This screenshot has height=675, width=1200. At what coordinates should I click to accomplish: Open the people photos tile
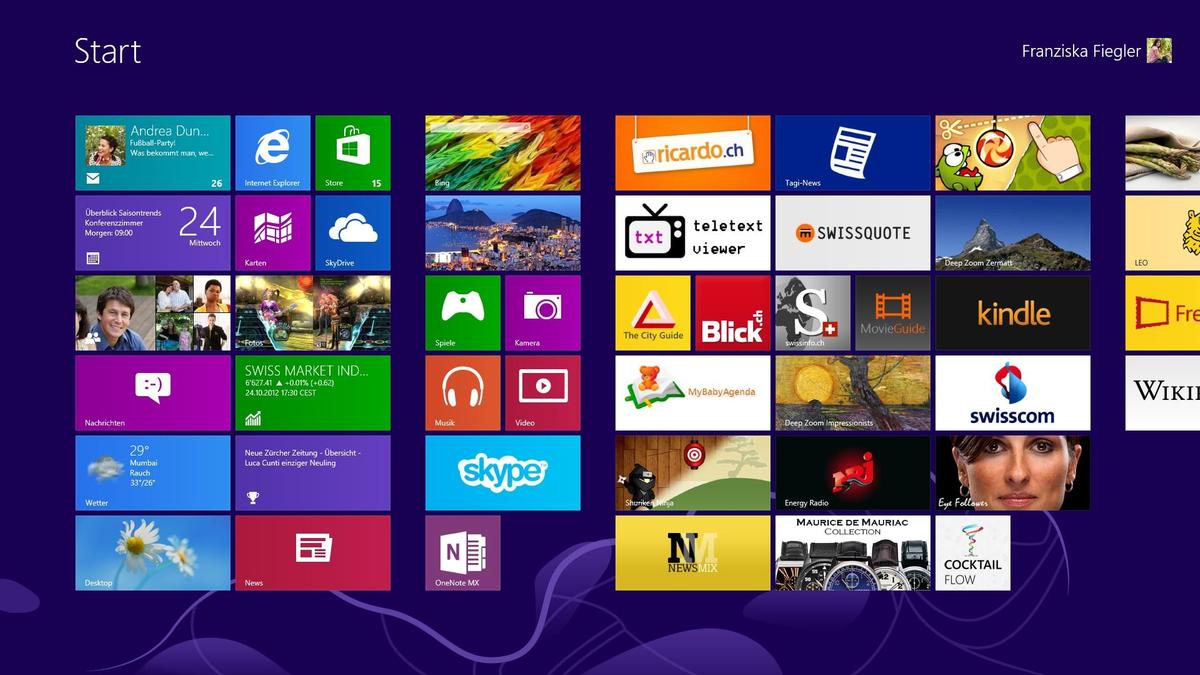click(x=153, y=313)
